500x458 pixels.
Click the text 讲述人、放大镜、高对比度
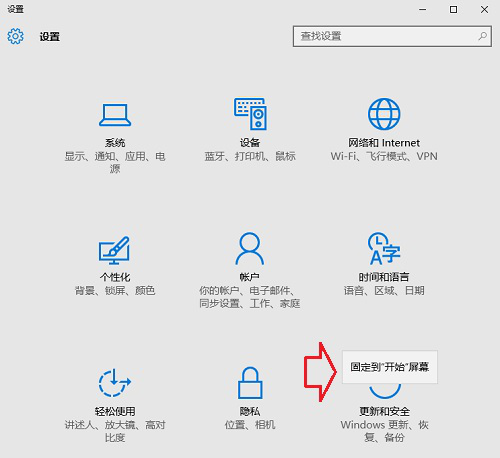(115, 431)
